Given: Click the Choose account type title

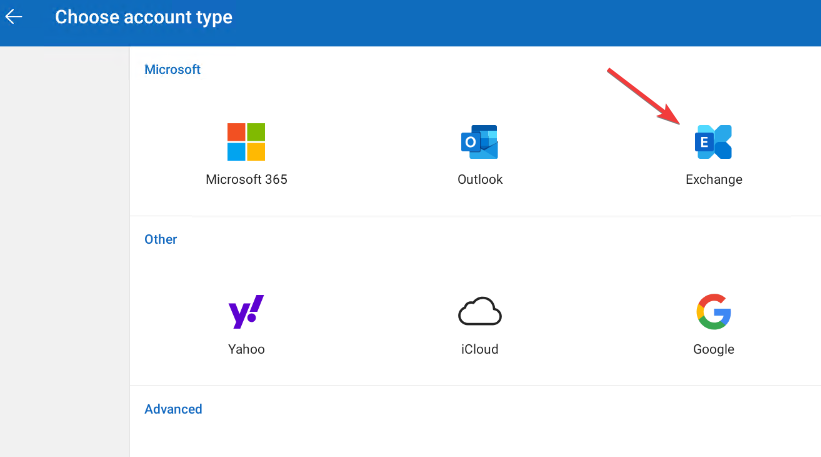Looking at the screenshot, I should (x=143, y=17).
